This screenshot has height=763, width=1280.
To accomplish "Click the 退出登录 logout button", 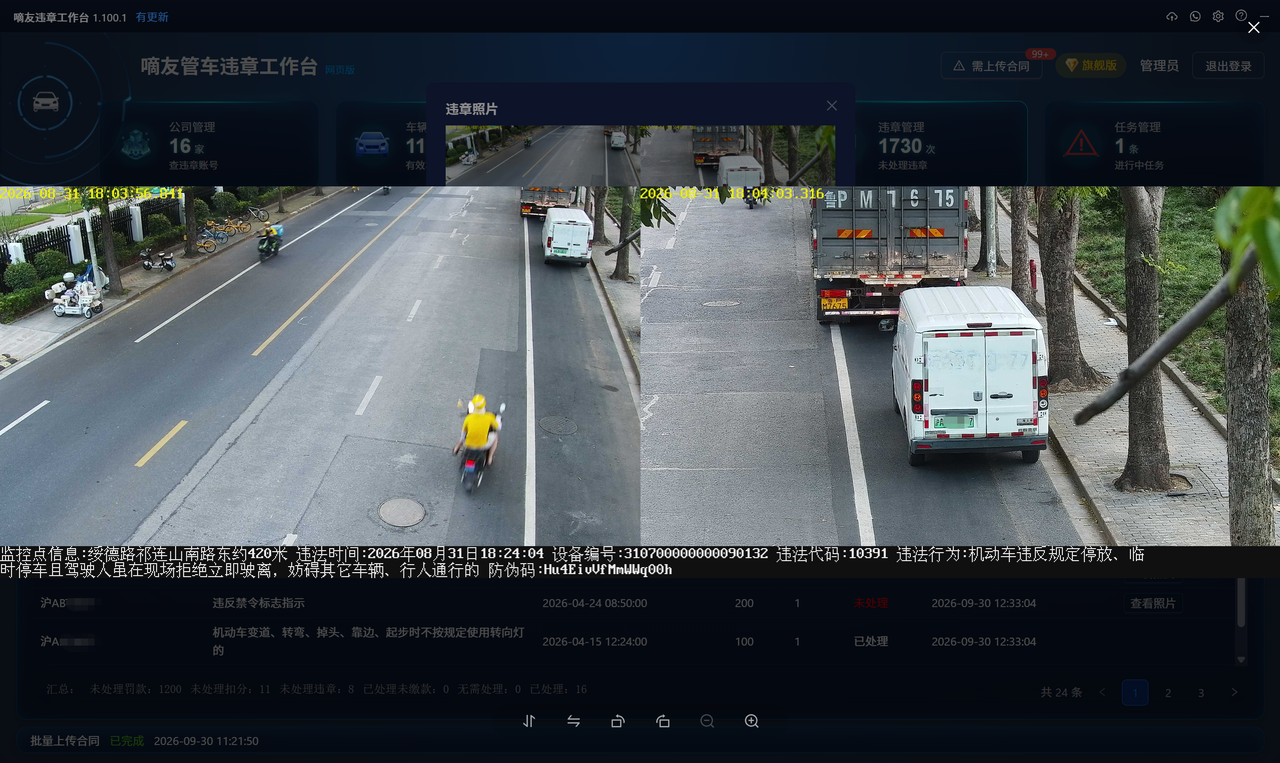I will click(1228, 66).
